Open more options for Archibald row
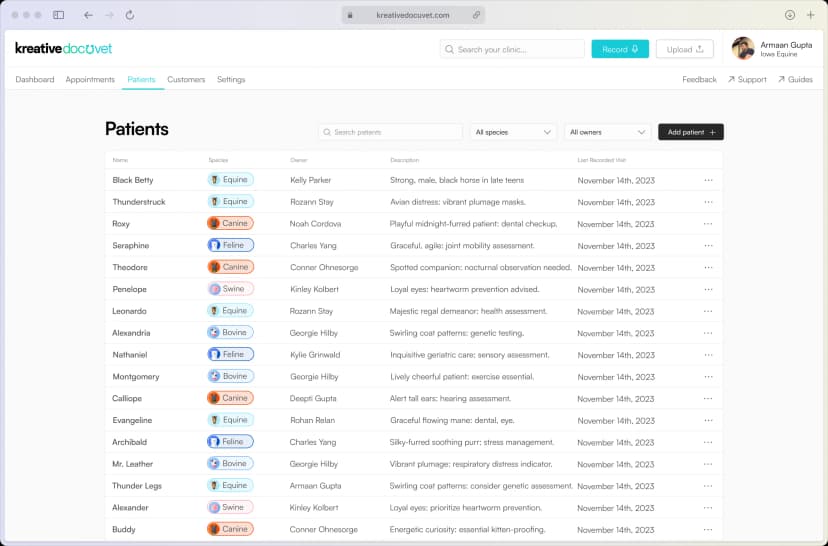The image size is (828, 546). (x=708, y=442)
